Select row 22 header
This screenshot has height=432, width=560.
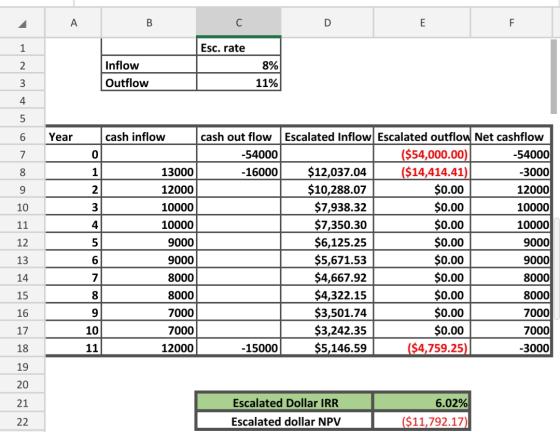tap(22, 422)
